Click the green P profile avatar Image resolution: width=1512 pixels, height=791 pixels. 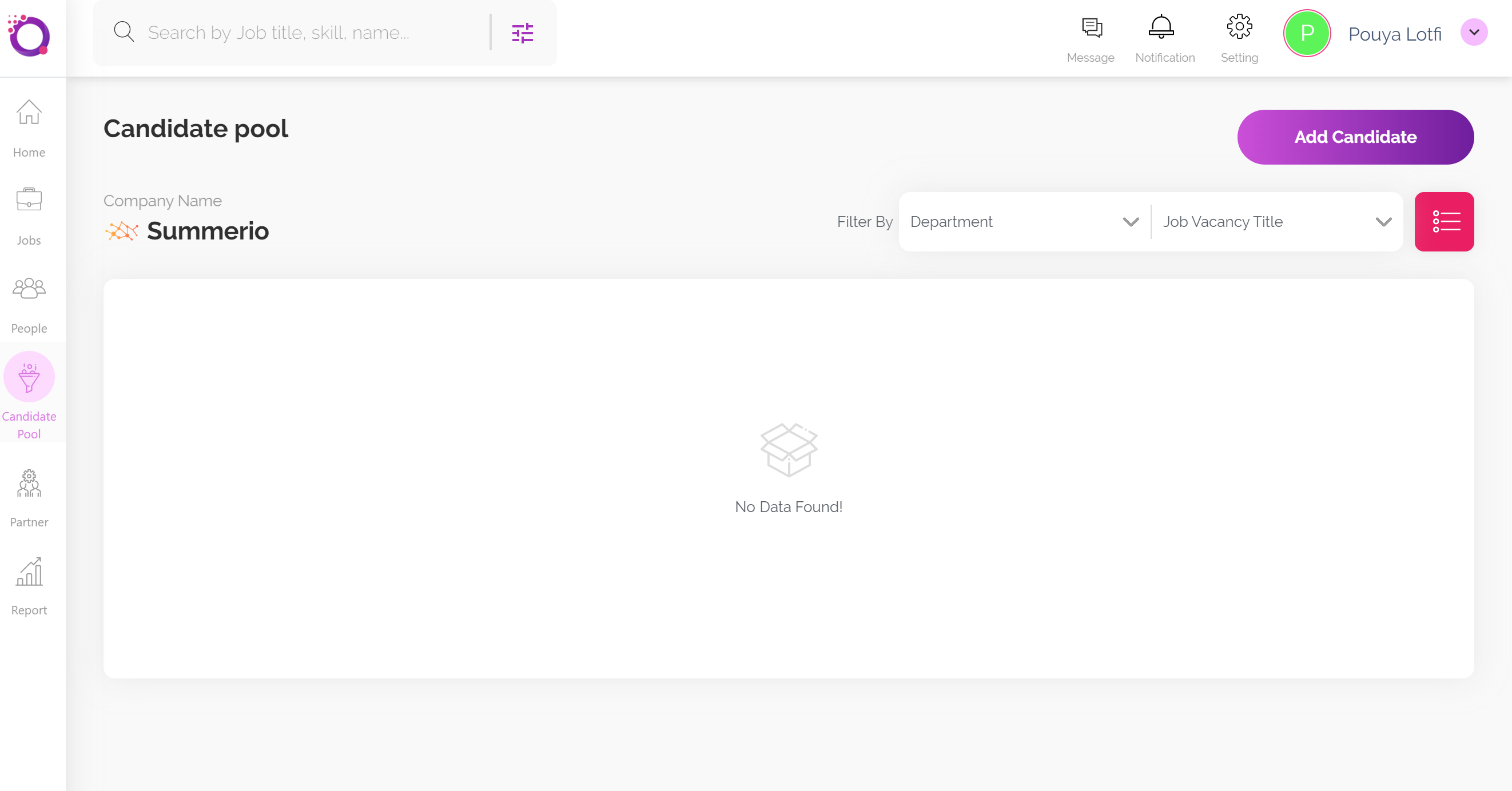coord(1307,33)
